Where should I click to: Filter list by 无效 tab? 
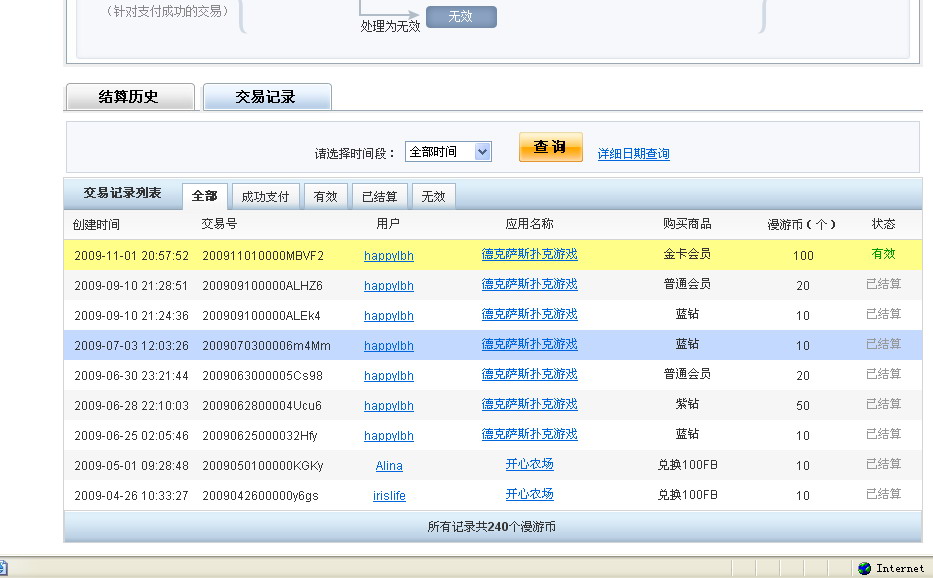click(x=433, y=196)
